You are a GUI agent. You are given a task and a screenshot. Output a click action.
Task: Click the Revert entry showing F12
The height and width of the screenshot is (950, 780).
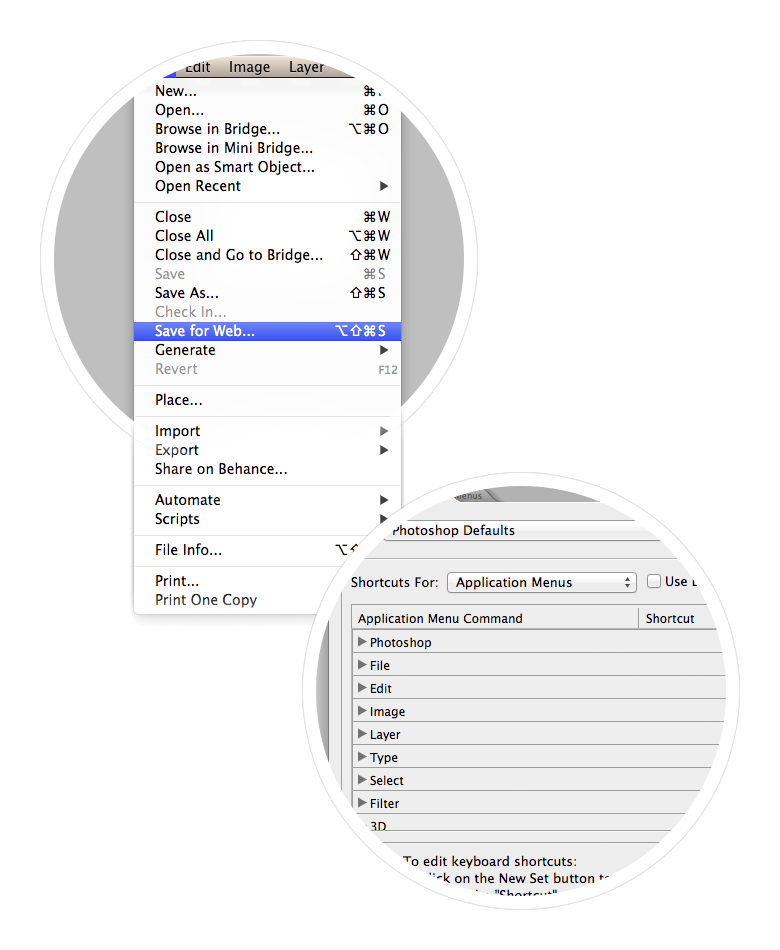point(267,369)
